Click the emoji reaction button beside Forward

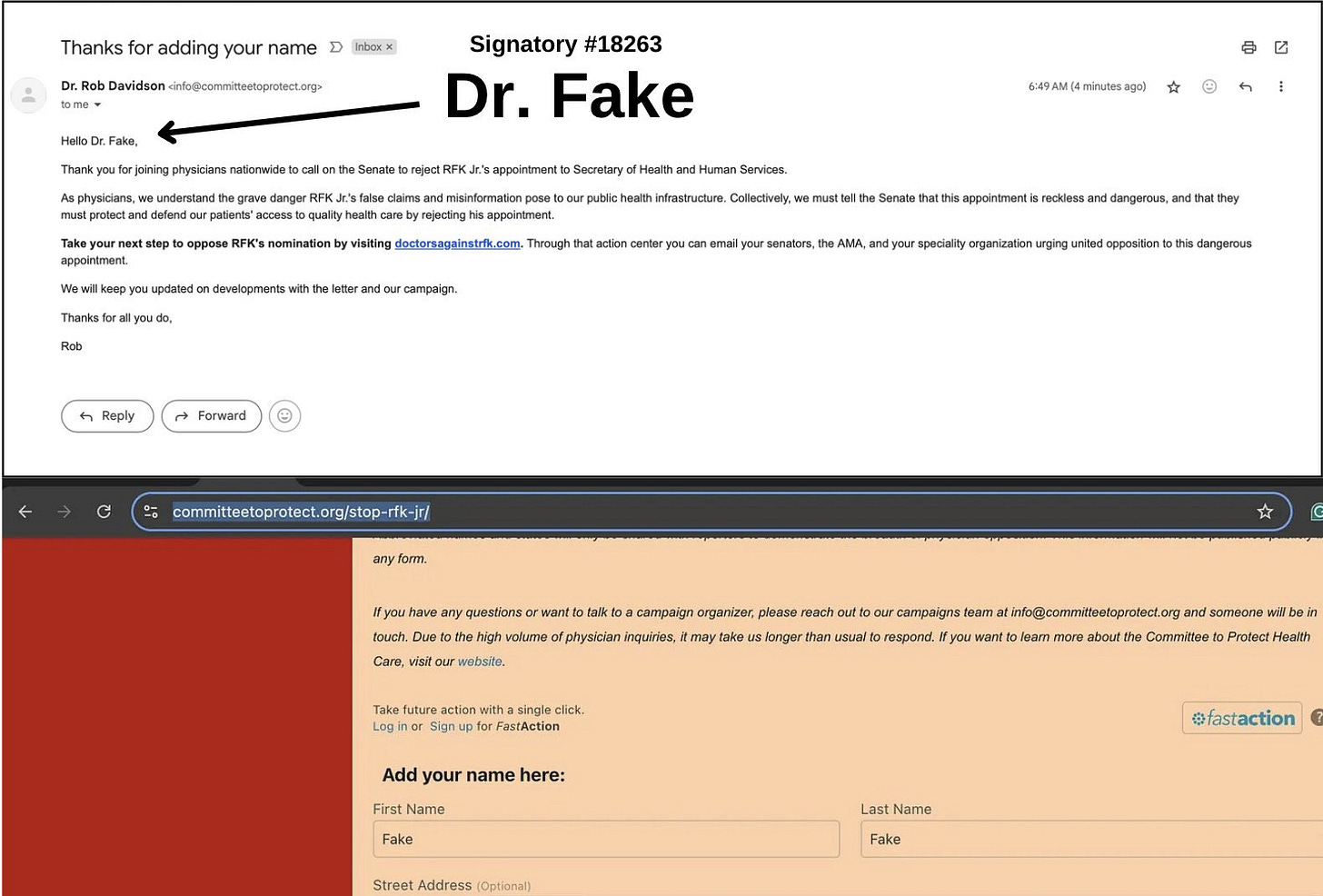click(x=284, y=416)
